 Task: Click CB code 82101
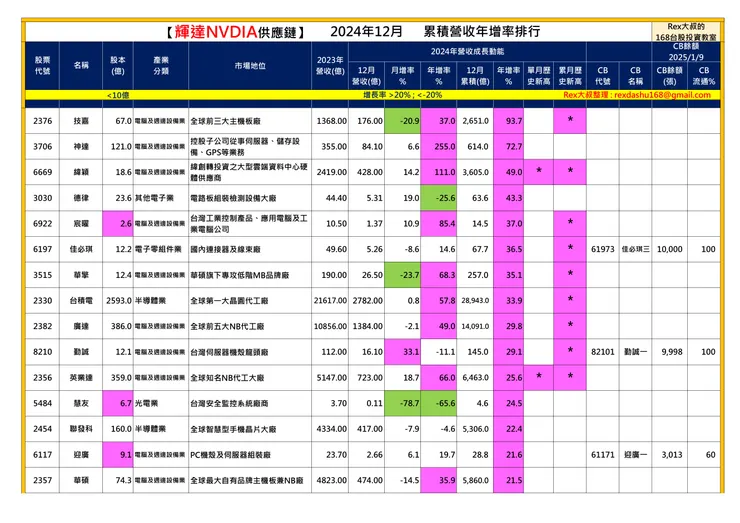click(603, 352)
